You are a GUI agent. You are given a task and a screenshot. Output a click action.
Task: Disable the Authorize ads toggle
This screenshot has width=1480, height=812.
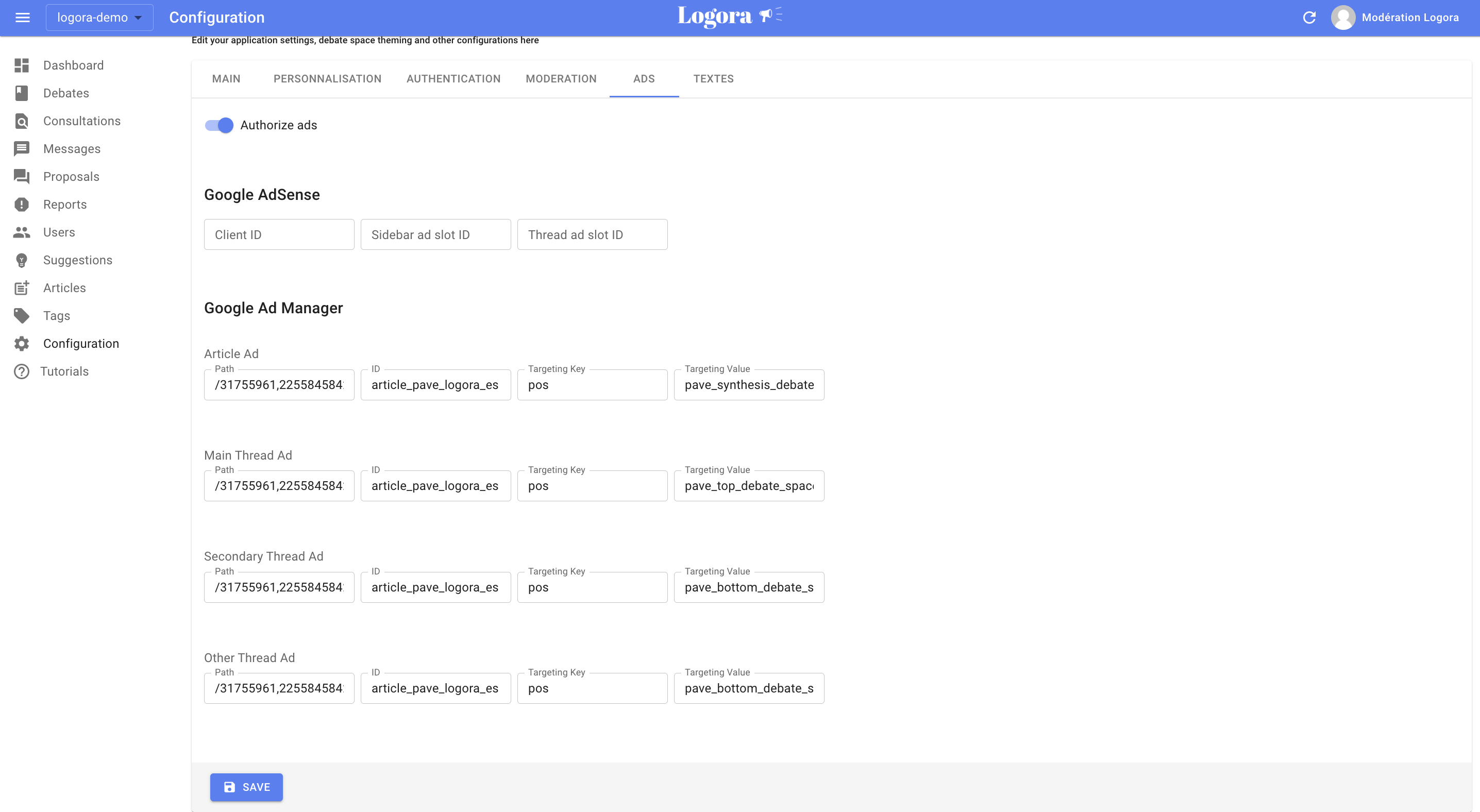(x=218, y=125)
